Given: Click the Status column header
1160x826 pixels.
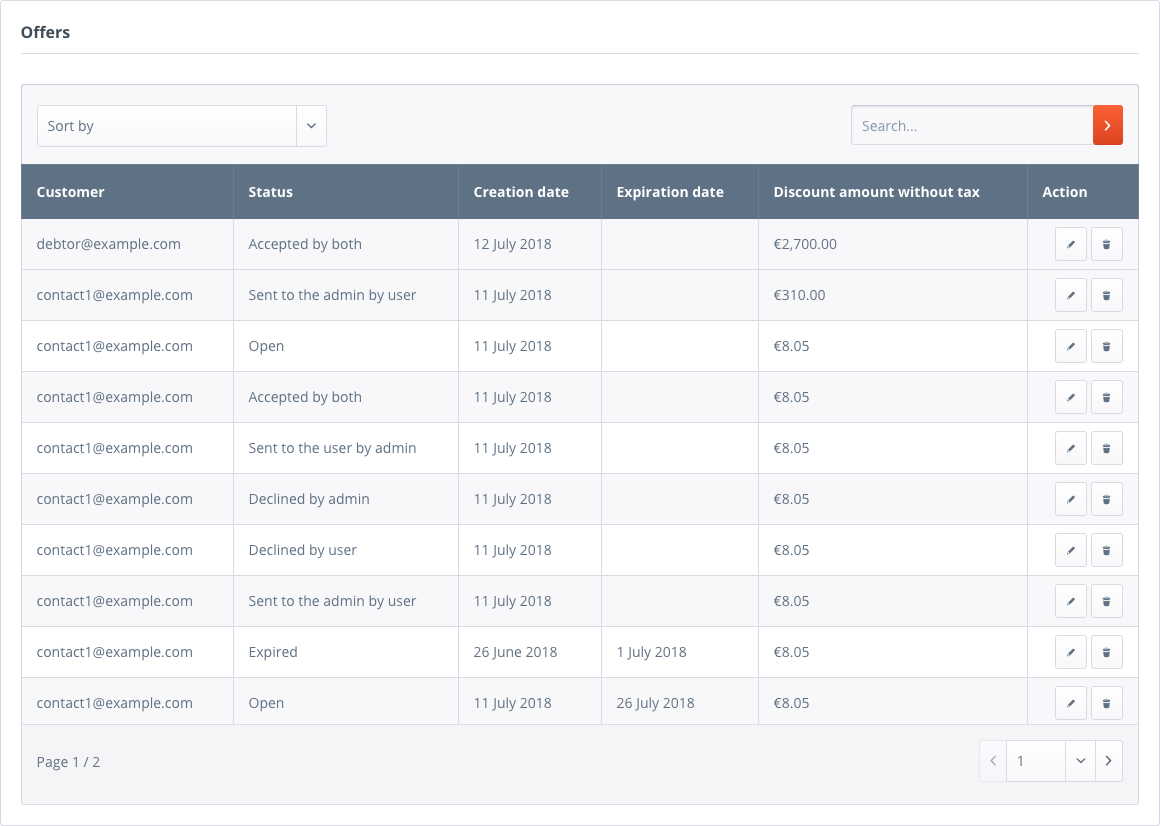Looking at the screenshot, I should click(270, 192).
